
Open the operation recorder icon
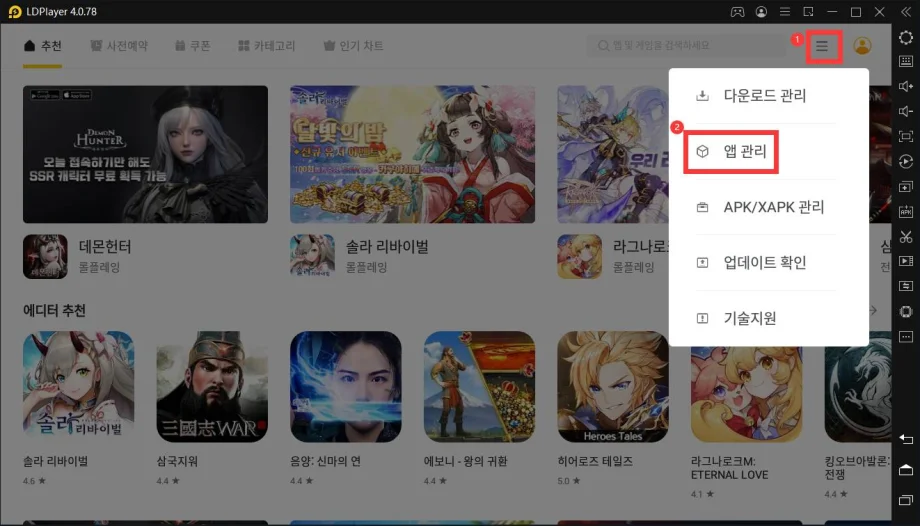pos(906,161)
